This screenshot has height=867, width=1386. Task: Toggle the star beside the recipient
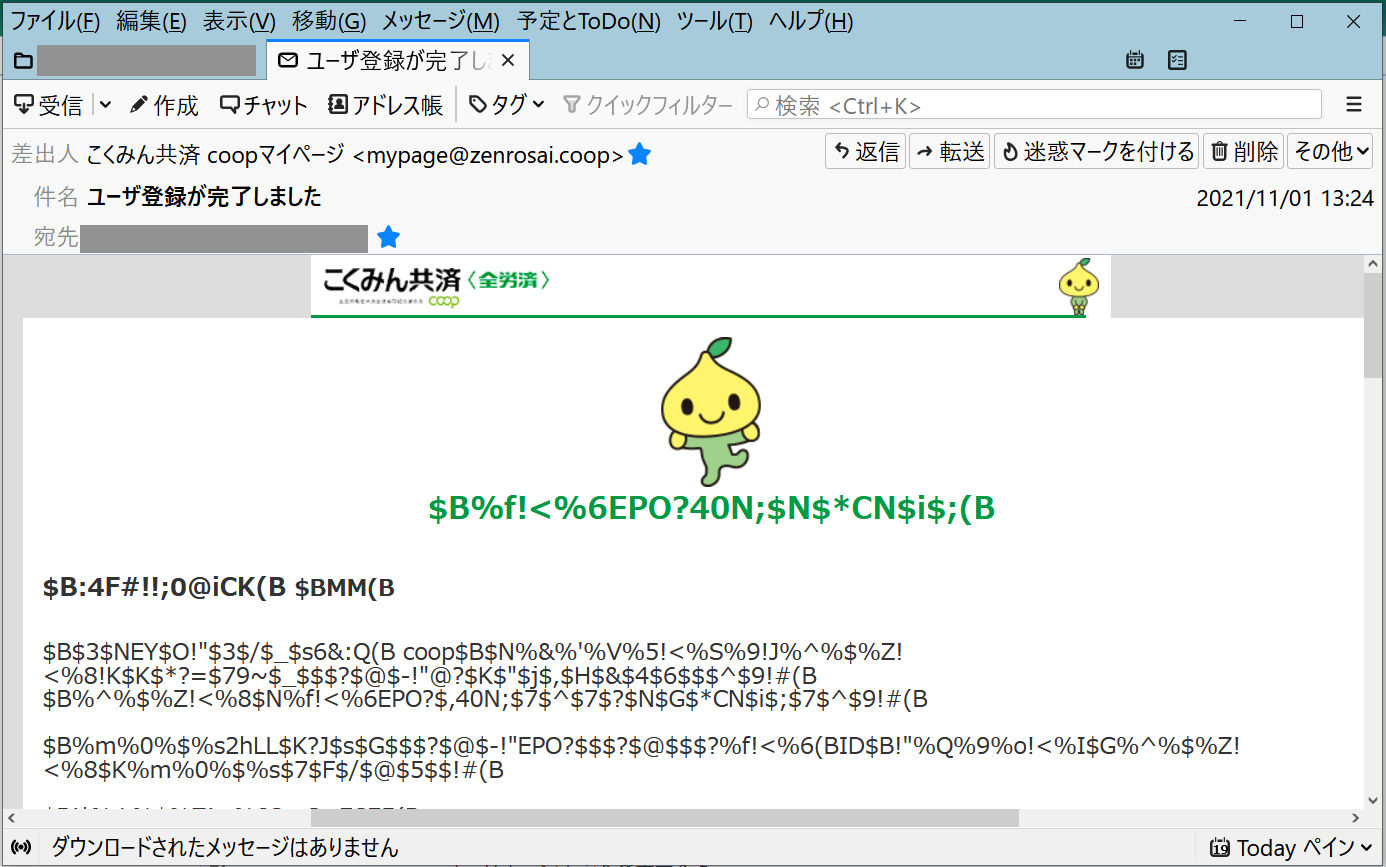point(388,238)
